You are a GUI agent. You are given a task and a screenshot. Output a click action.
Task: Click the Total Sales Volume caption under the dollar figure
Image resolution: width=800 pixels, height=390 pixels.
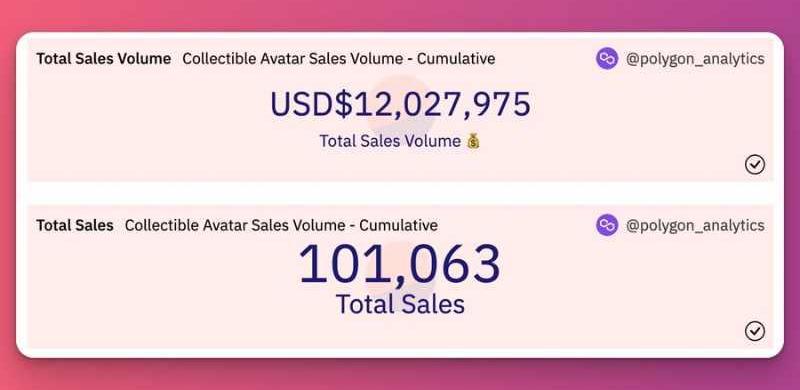tap(390, 141)
